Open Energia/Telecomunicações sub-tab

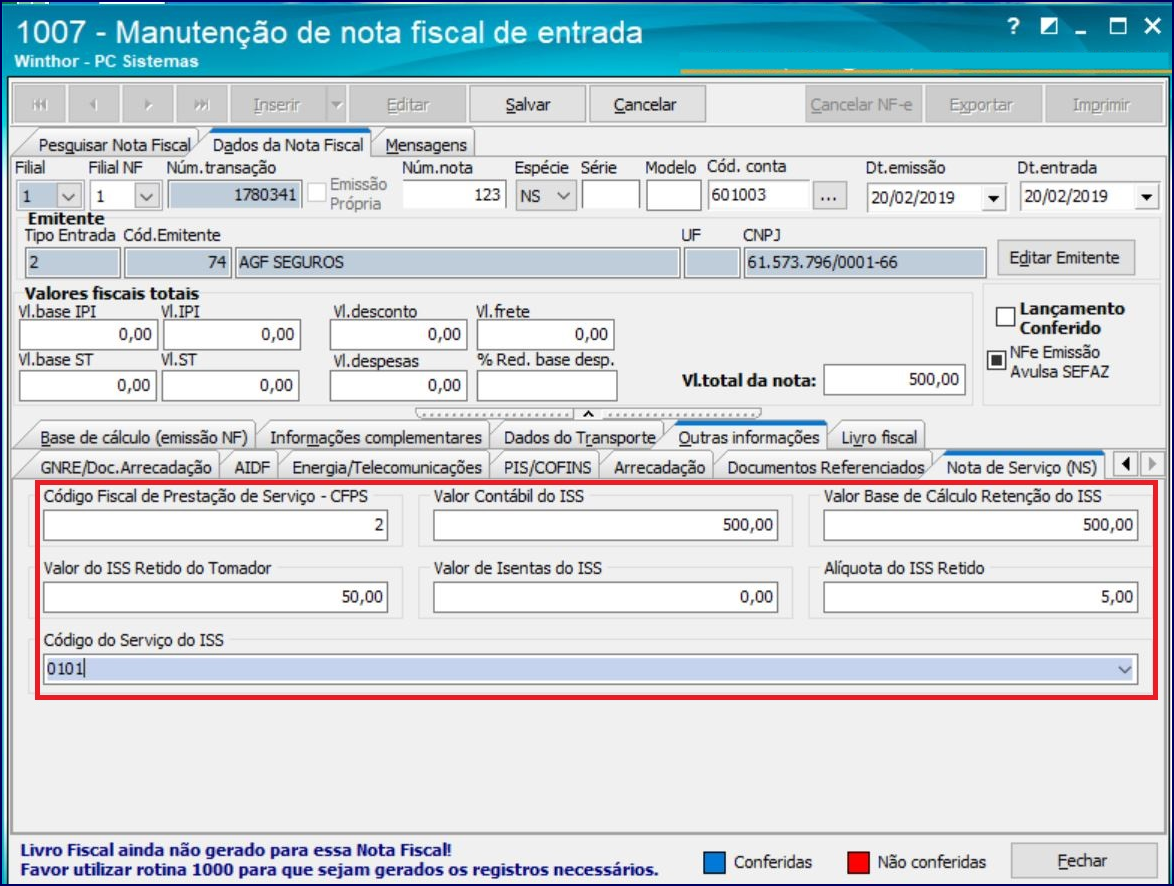tap(387, 467)
